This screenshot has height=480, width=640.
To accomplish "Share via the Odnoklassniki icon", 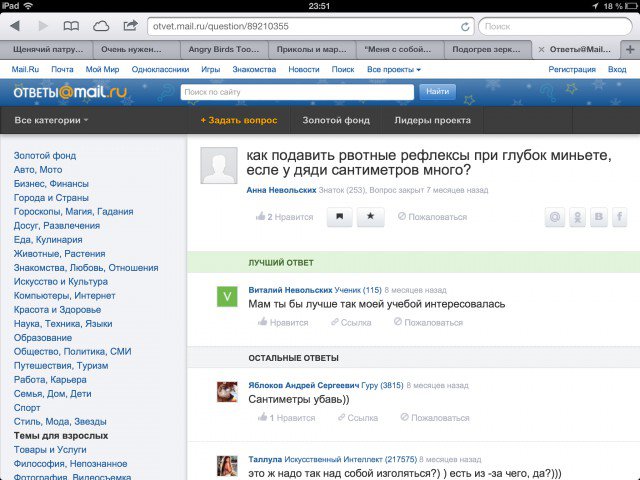I will 577,217.
